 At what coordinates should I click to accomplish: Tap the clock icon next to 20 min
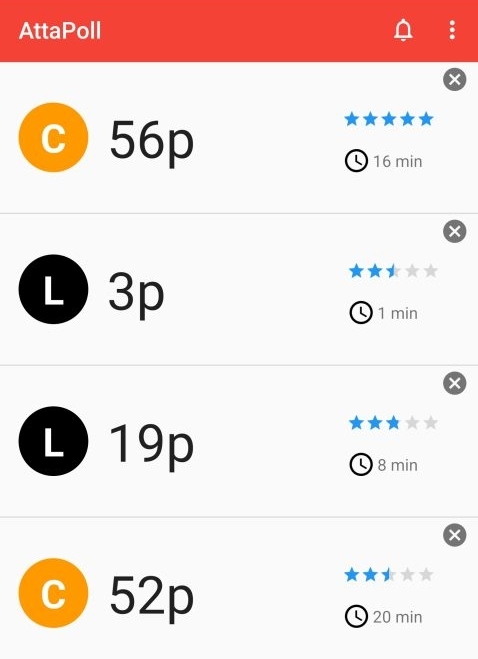point(356,616)
